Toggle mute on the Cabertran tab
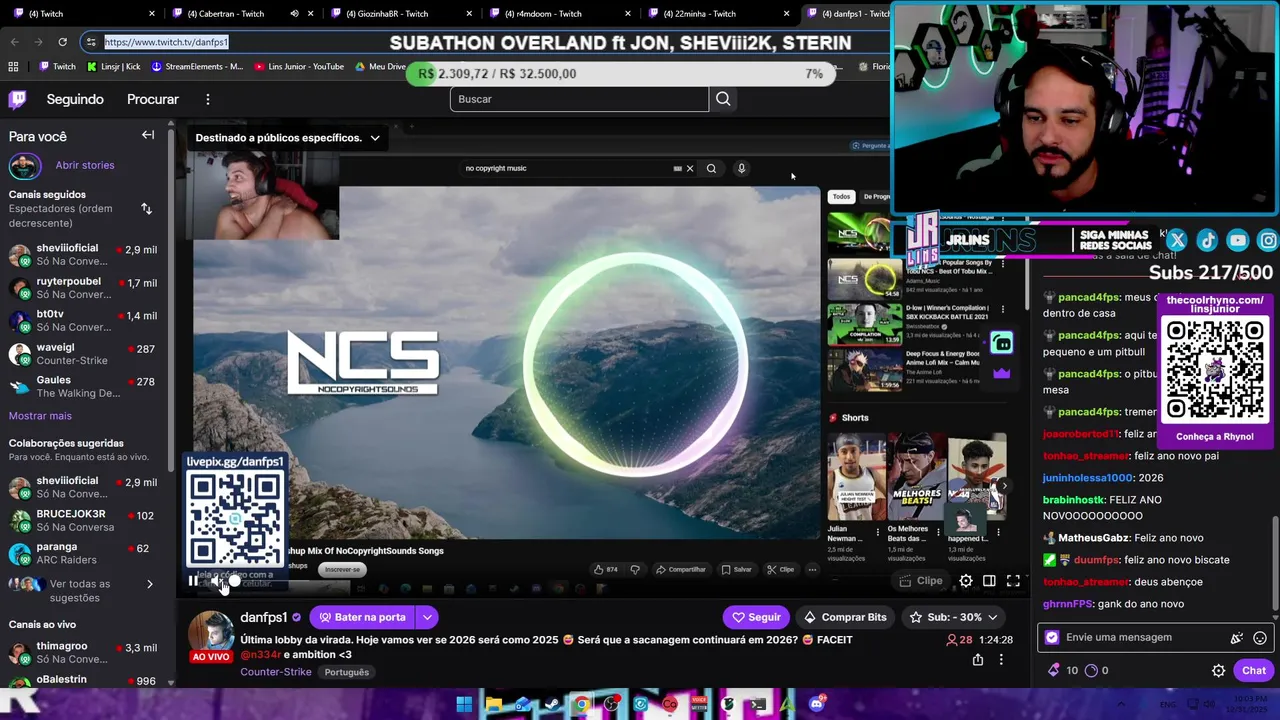 (x=294, y=14)
